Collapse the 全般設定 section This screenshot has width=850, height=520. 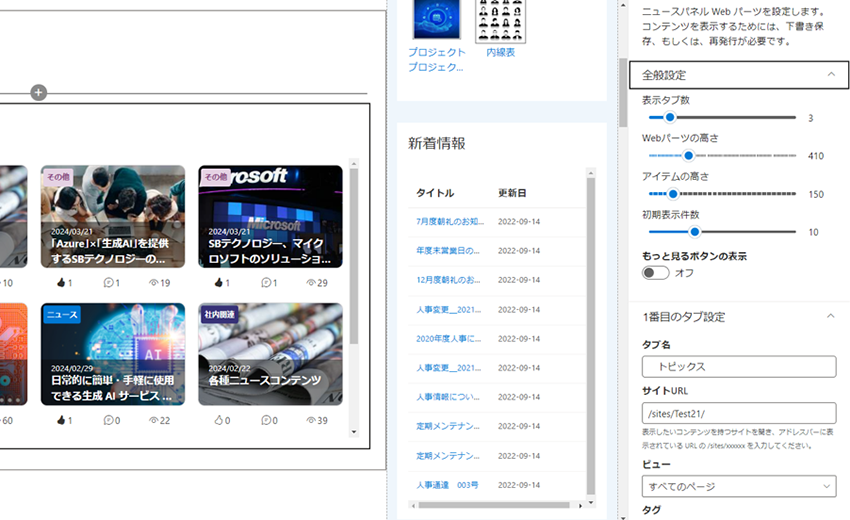coord(739,75)
